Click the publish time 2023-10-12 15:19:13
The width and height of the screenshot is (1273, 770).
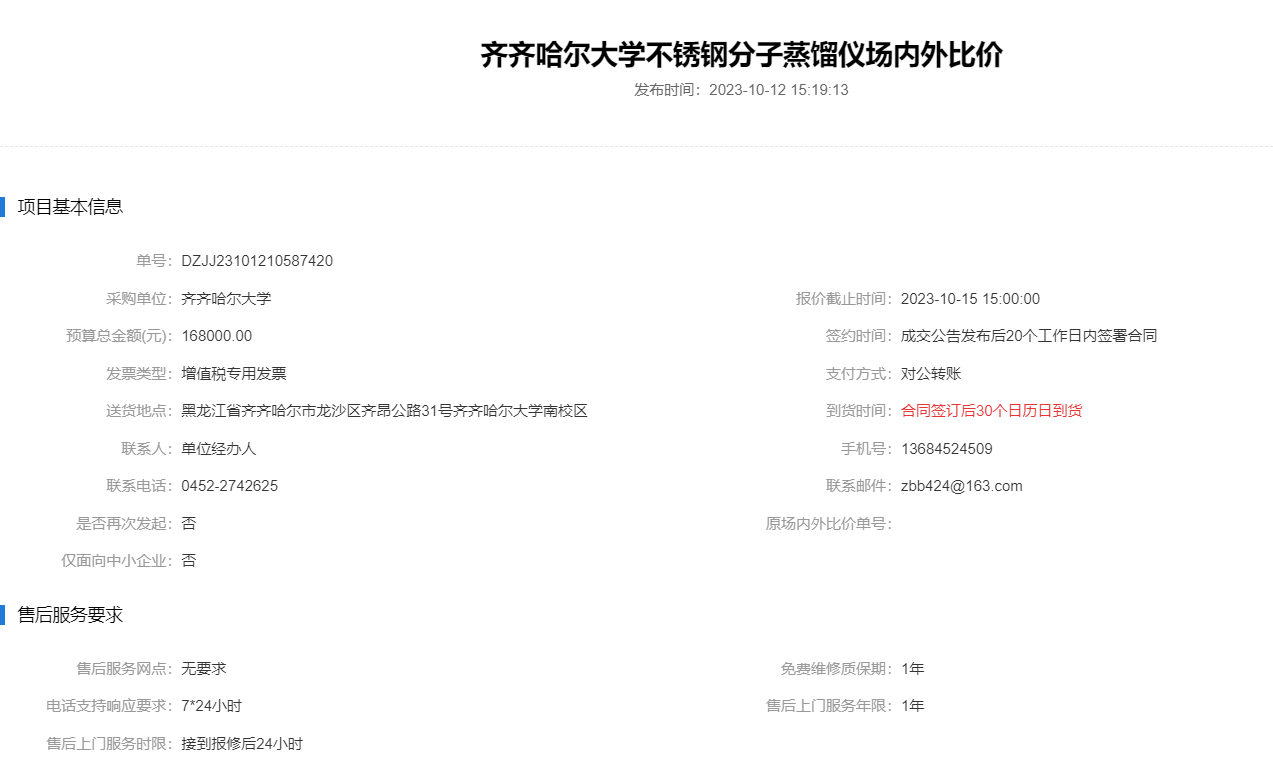click(x=778, y=90)
